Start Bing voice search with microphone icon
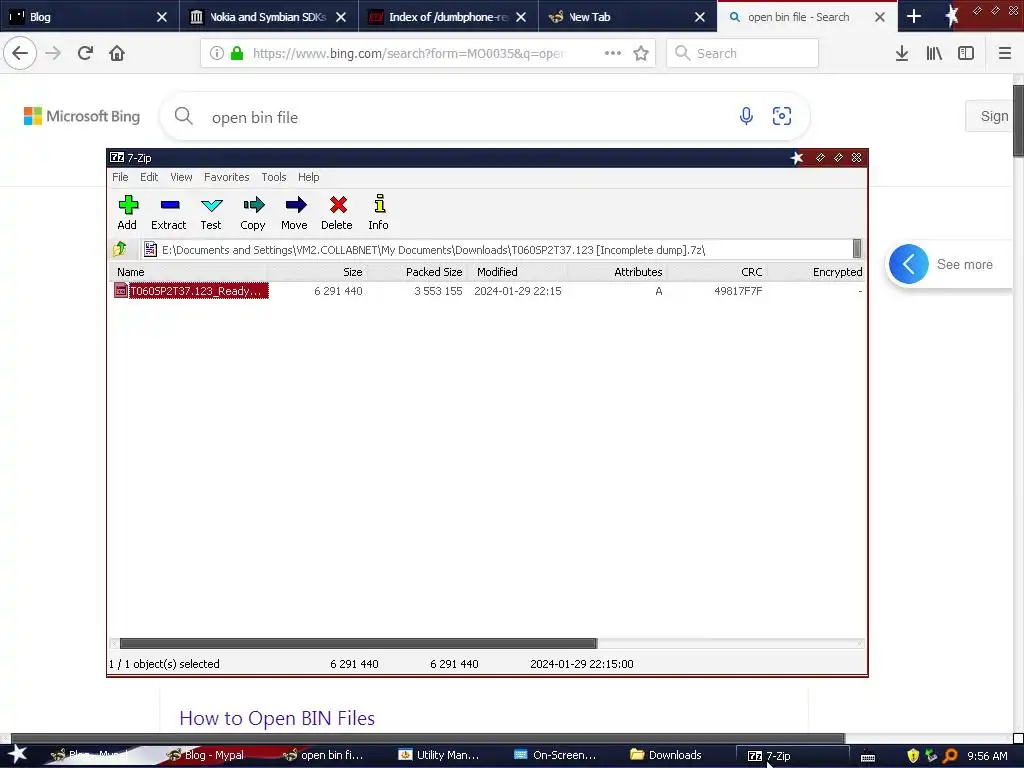The width and height of the screenshot is (1024, 768). (x=746, y=116)
